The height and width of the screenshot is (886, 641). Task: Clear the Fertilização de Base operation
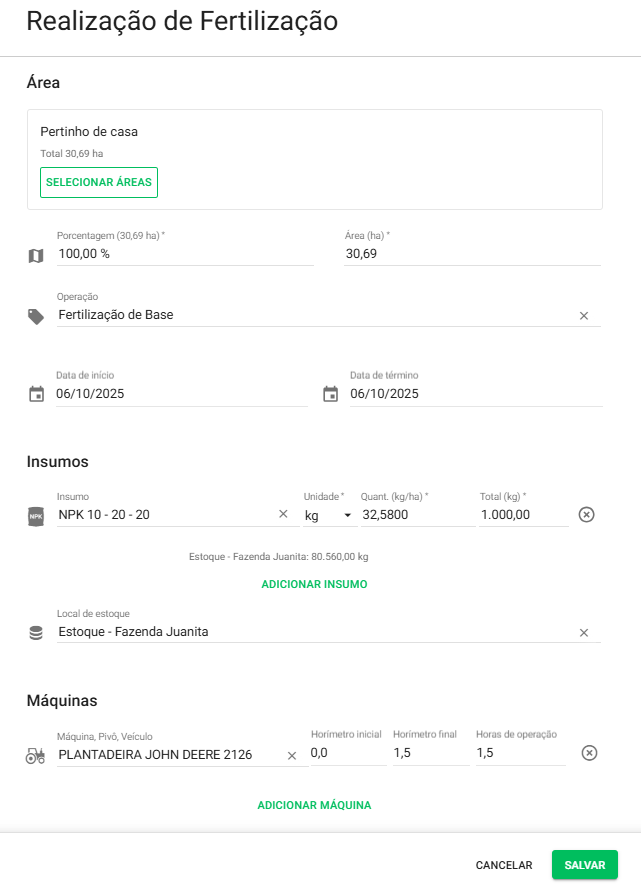584,316
